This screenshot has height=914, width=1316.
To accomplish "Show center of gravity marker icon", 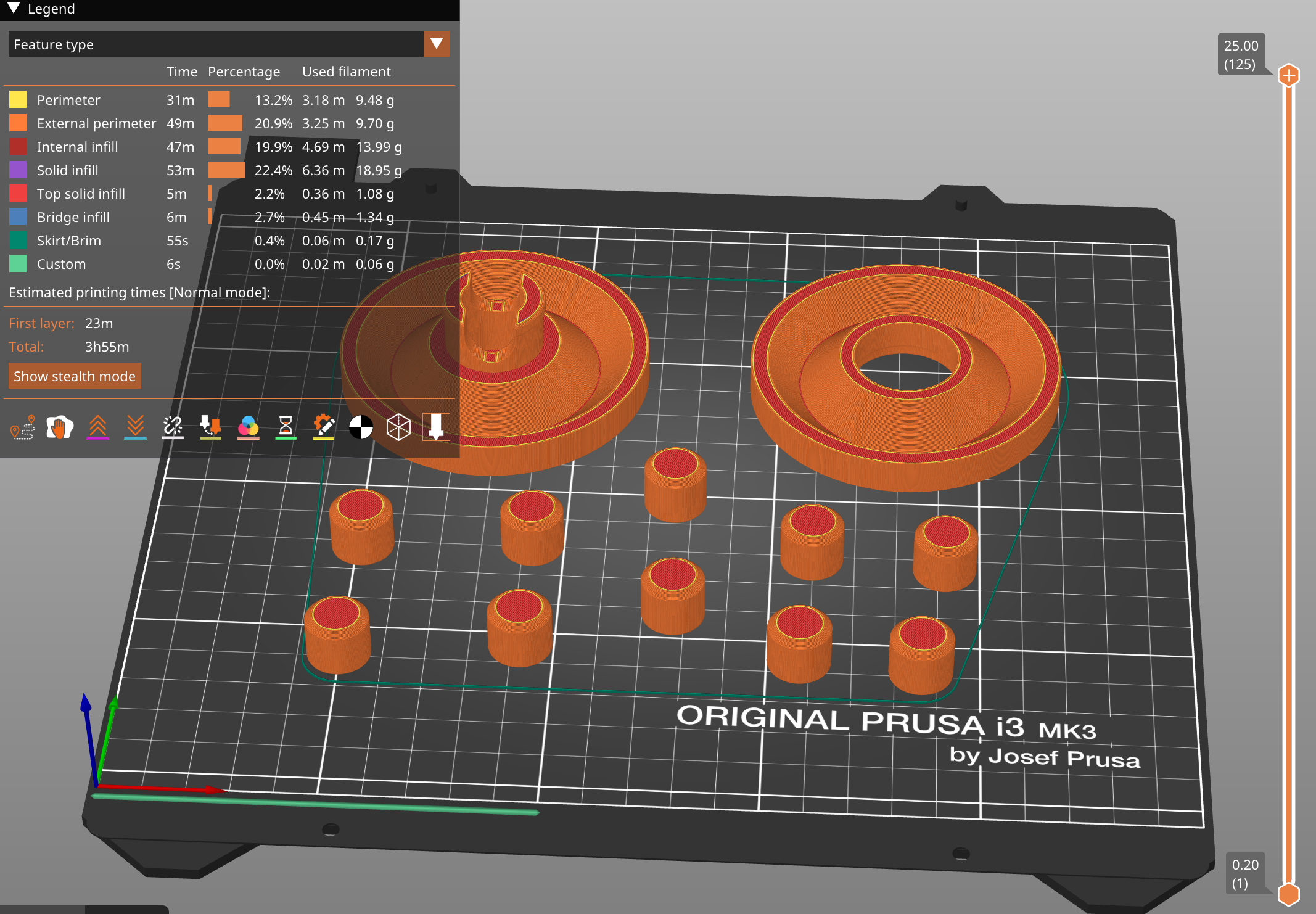I will [361, 427].
